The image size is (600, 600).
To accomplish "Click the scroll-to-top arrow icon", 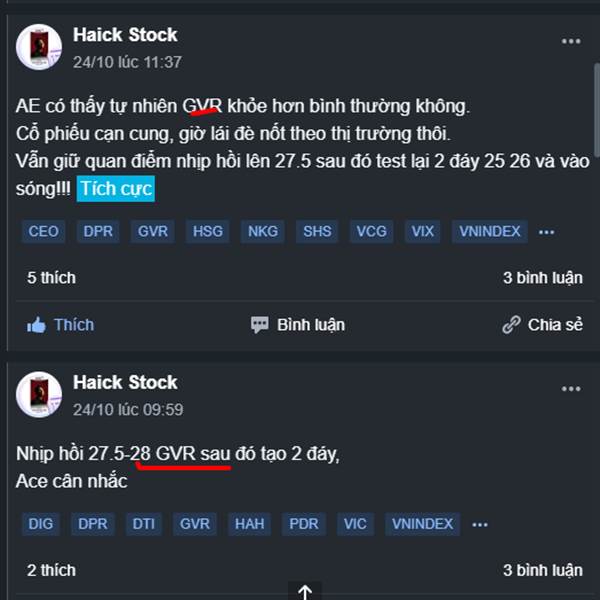I will (x=306, y=592).
